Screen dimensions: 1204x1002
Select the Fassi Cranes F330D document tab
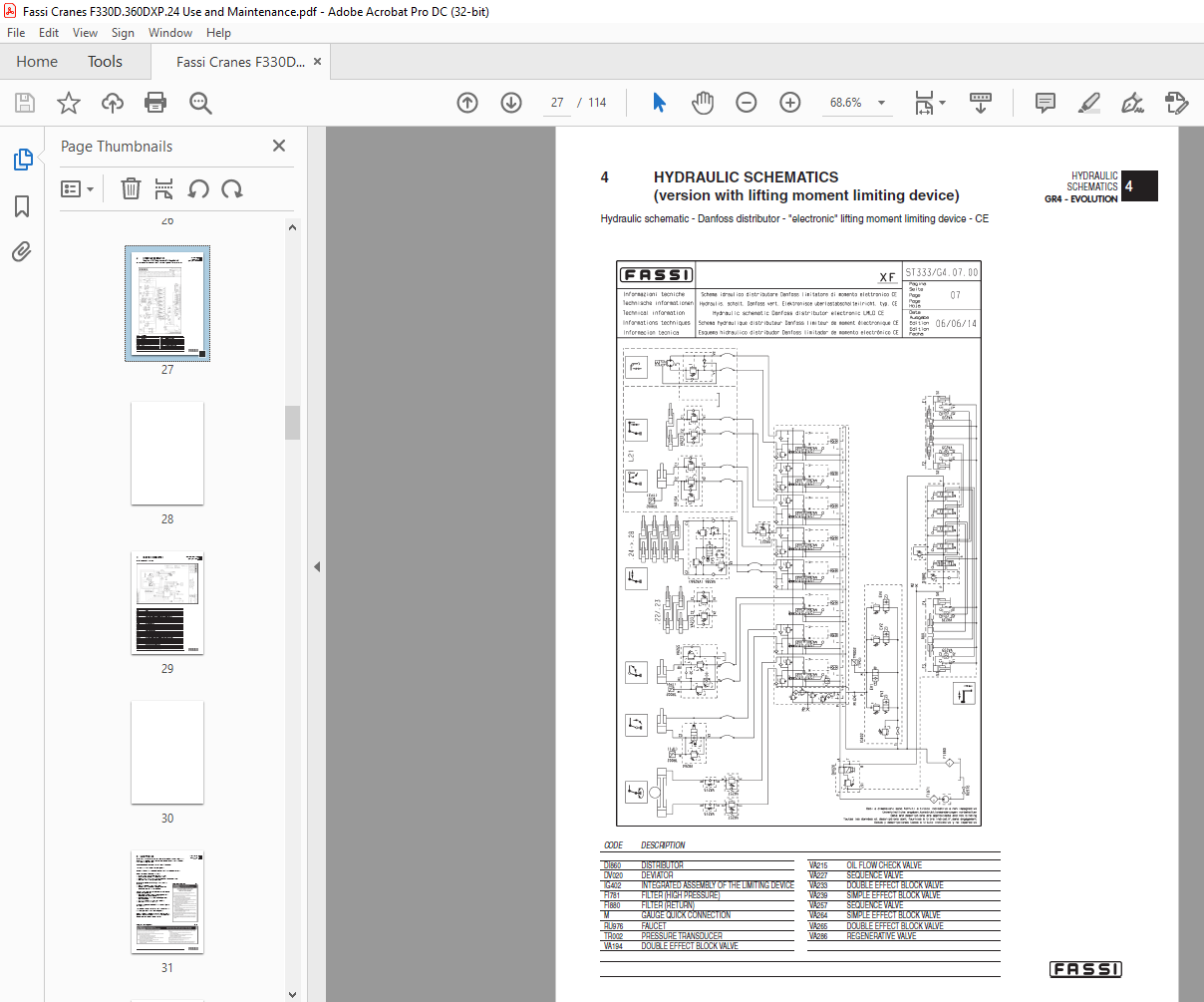click(240, 62)
